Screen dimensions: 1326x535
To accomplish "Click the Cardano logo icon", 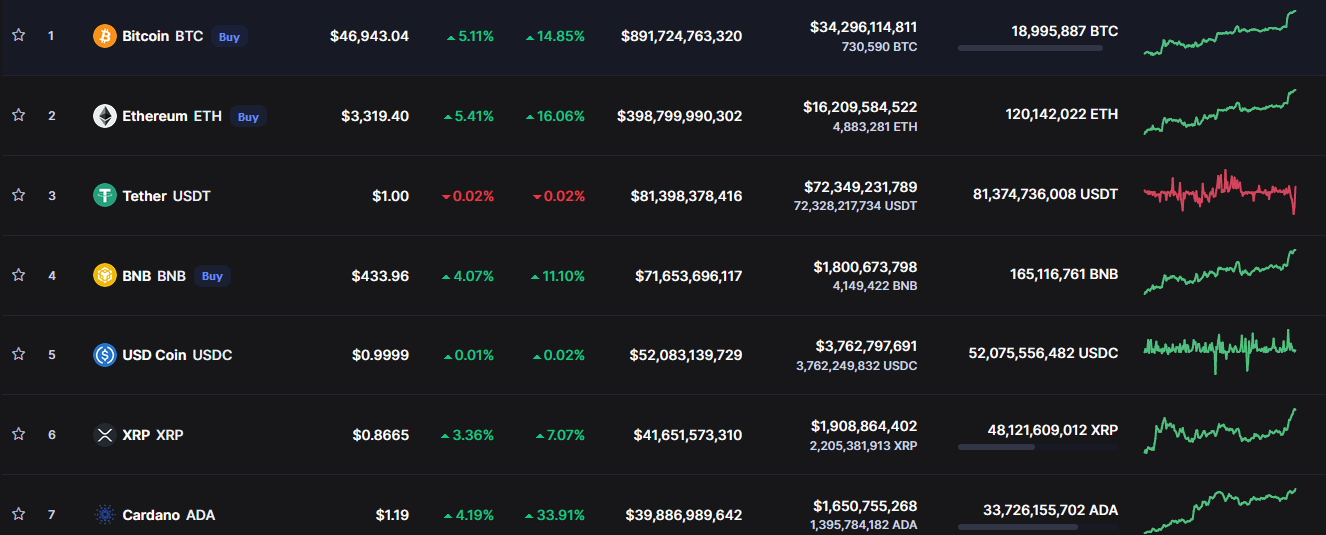I will (x=104, y=515).
